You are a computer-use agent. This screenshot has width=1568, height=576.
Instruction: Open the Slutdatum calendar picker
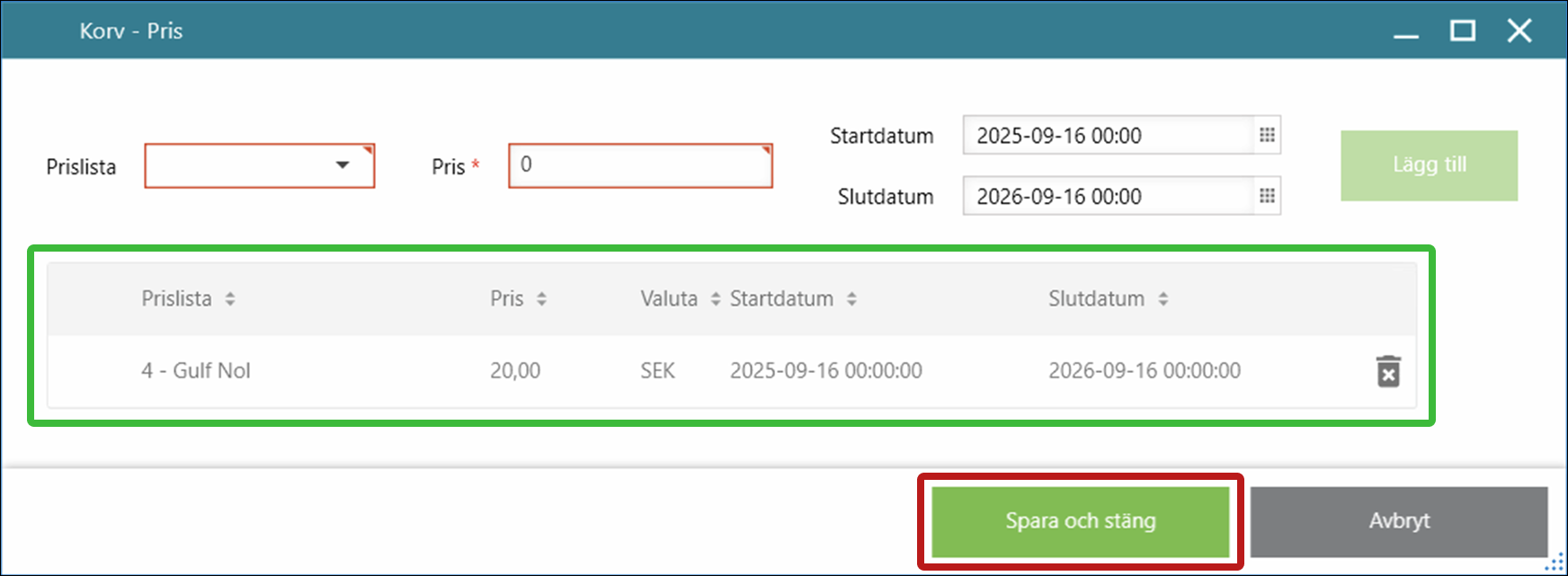click(1267, 196)
